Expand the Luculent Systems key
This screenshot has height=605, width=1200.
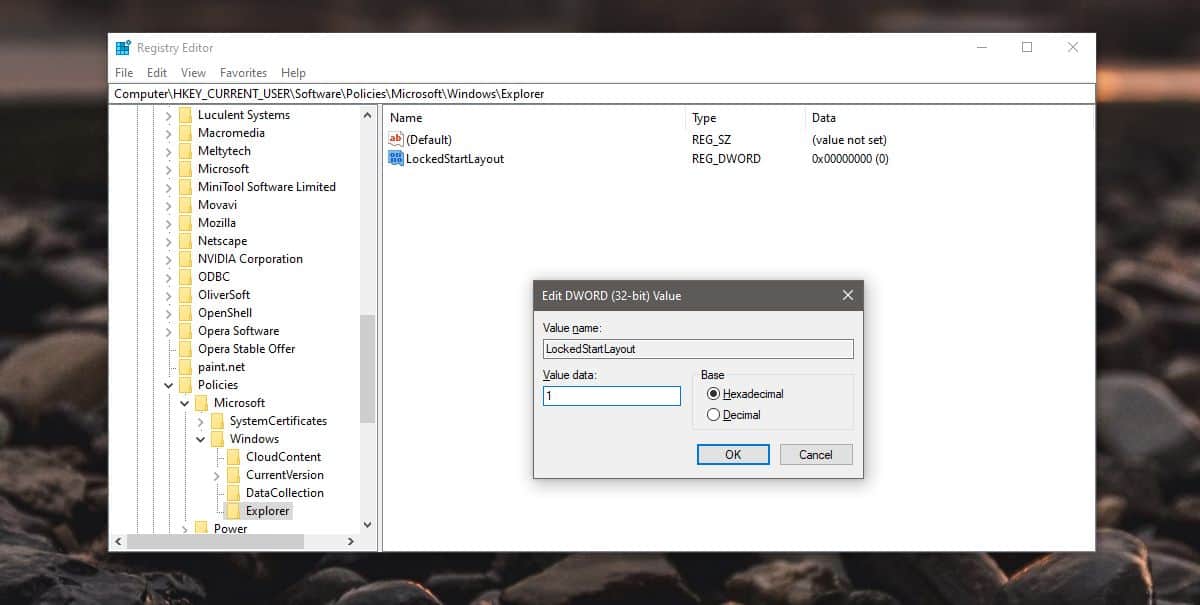[169, 115]
